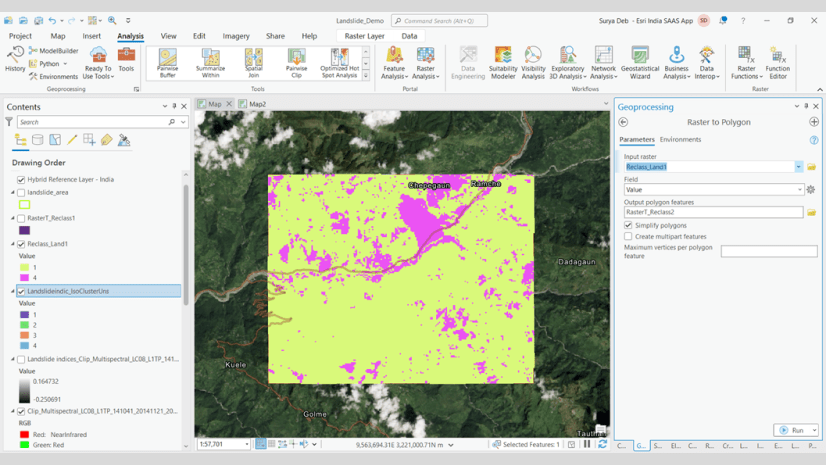Browse for input raster folder
Screen dimensions: 826x465
pyautogui.click(x=812, y=167)
